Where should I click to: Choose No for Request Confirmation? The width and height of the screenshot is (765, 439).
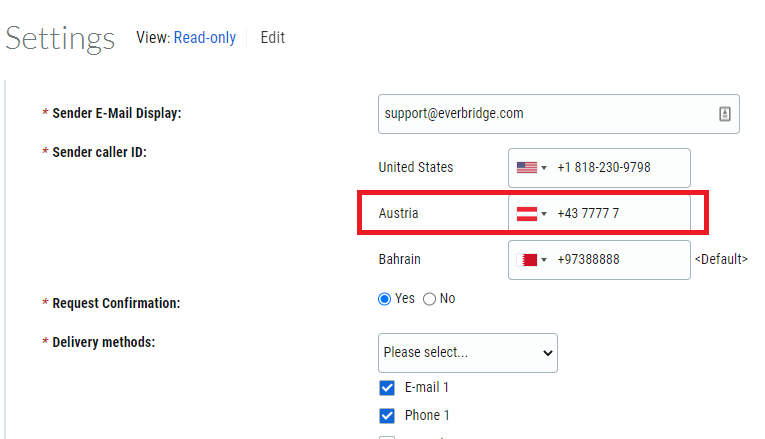click(430, 299)
